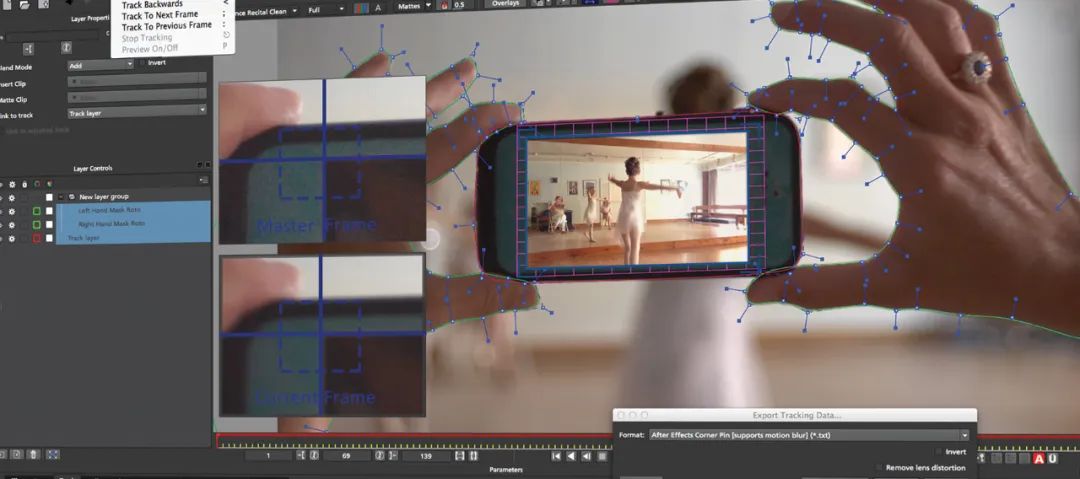Image resolution: width=1080 pixels, height=479 pixels.
Task: Open the Matte Clip dropdown
Action: (137, 98)
